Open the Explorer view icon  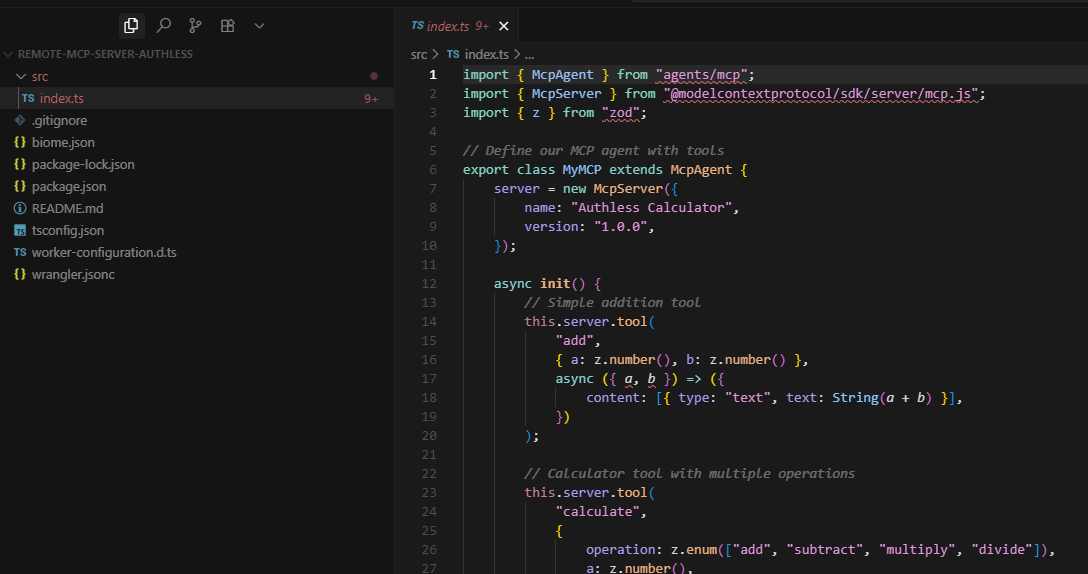click(131, 26)
